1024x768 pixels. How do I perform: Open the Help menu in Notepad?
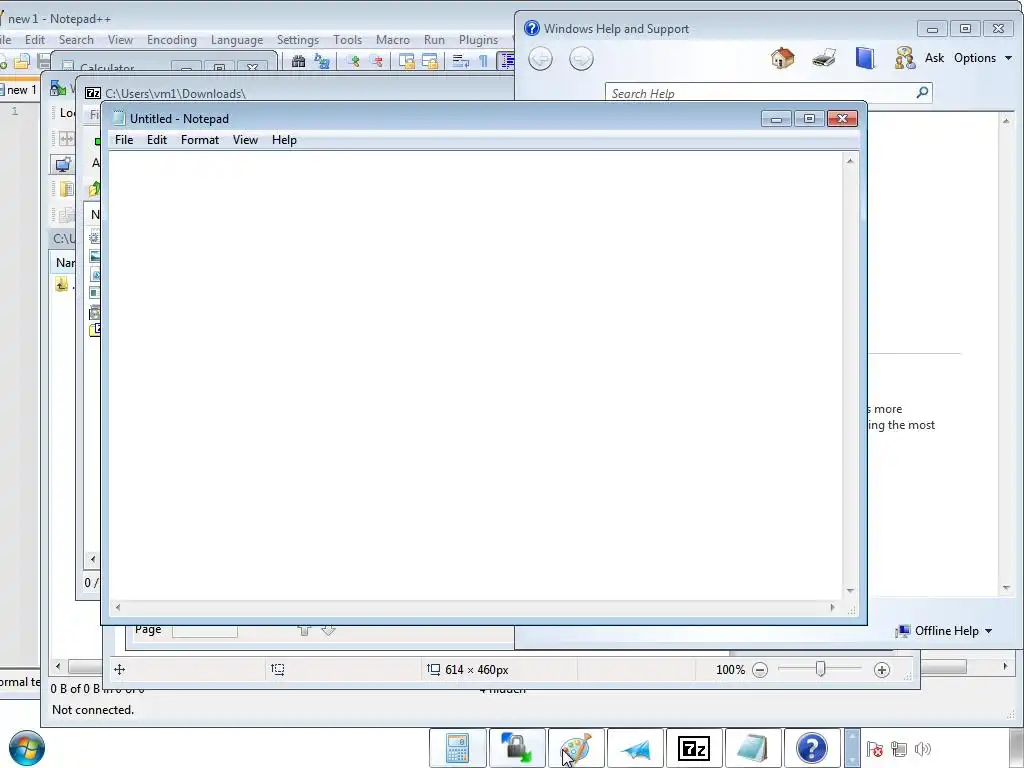coord(284,140)
